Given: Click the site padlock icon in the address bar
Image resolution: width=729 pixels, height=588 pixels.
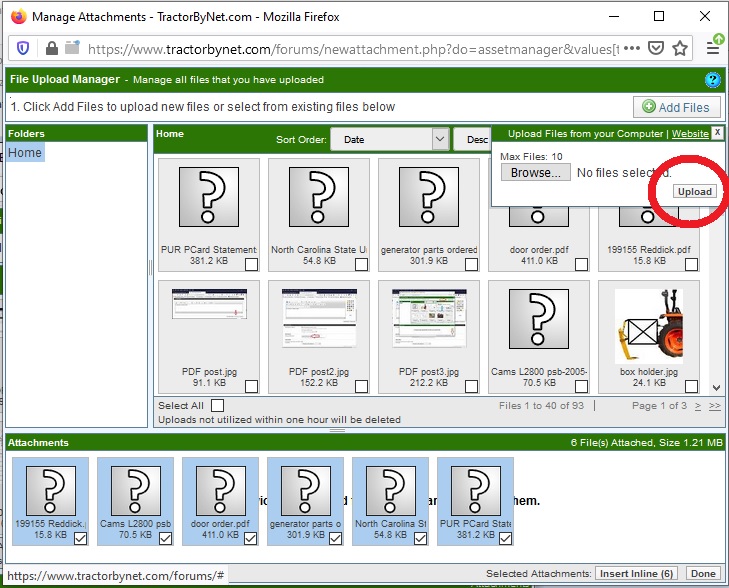Looking at the screenshot, I should tap(49, 48).
